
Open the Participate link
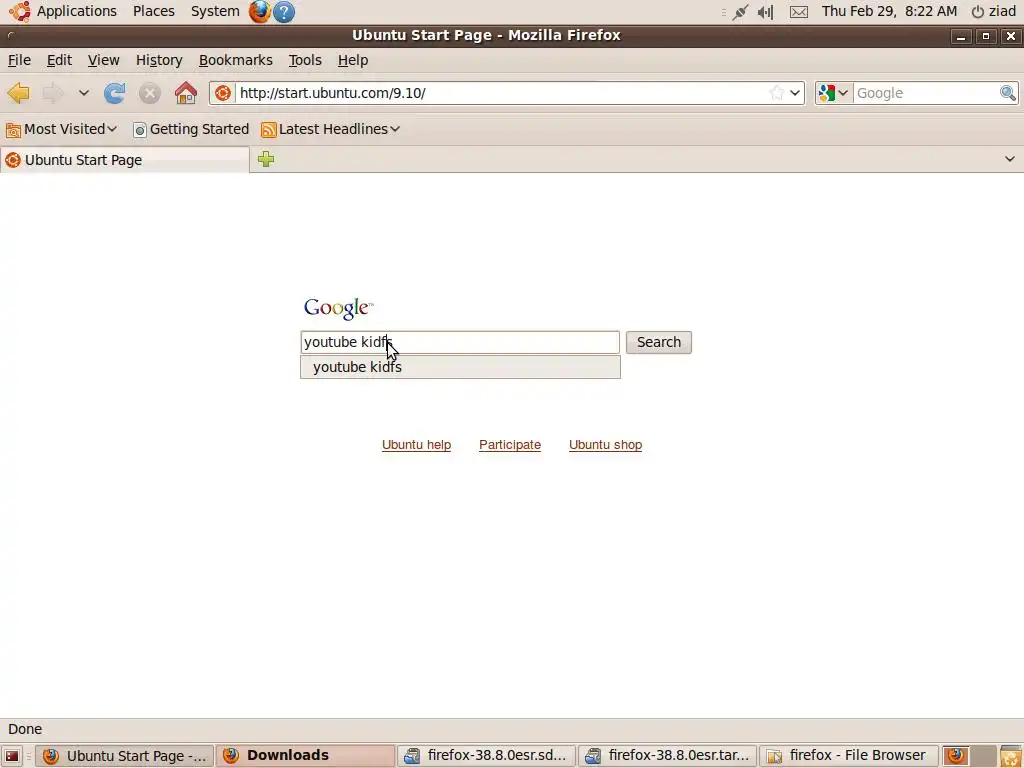[509, 445]
